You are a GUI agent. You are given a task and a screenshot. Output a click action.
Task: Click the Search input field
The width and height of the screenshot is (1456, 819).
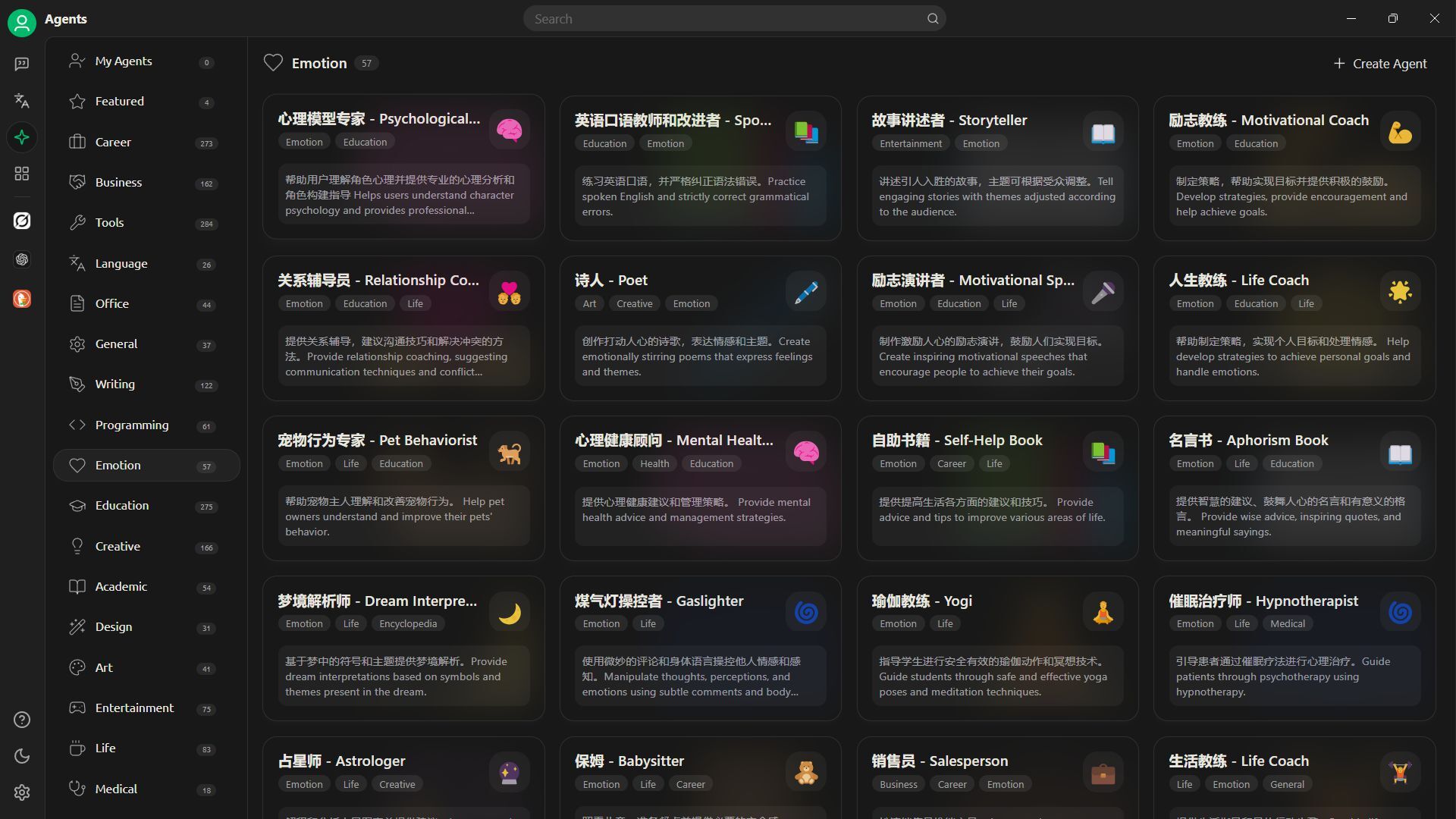pyautogui.click(x=734, y=19)
